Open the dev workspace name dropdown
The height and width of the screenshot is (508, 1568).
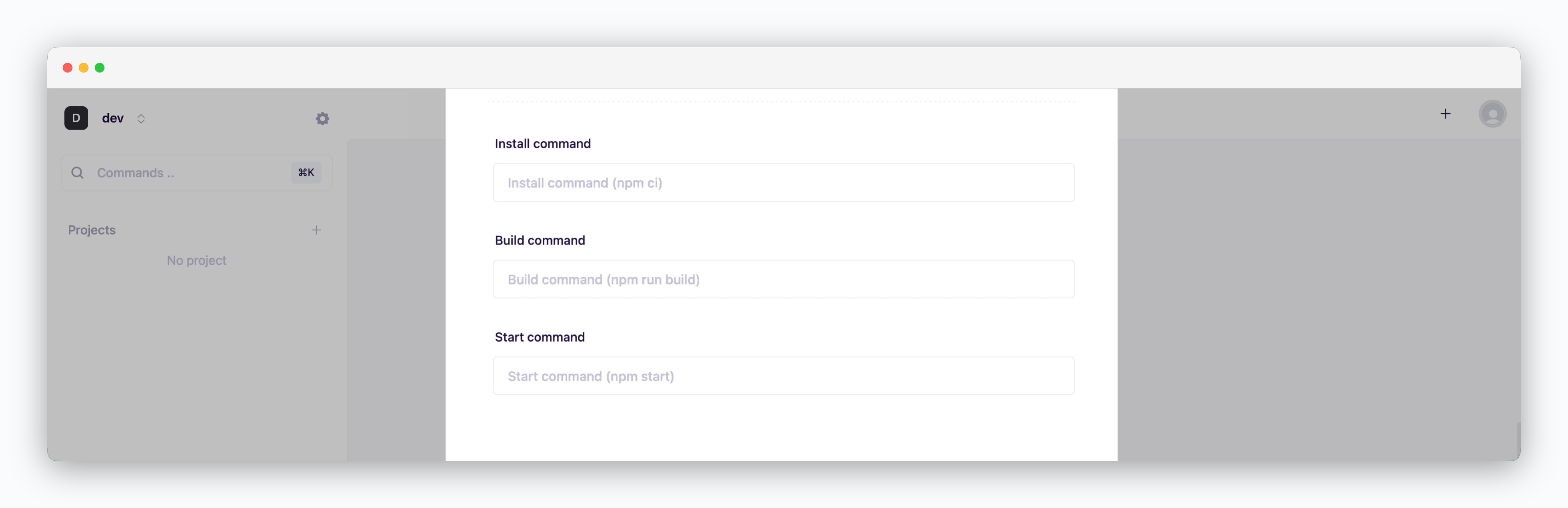(x=113, y=118)
